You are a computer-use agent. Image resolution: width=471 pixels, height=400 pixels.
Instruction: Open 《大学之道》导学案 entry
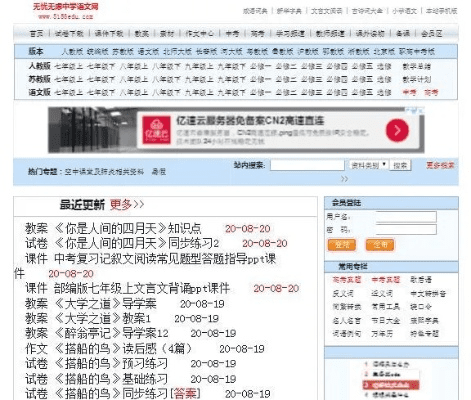tap(105, 304)
